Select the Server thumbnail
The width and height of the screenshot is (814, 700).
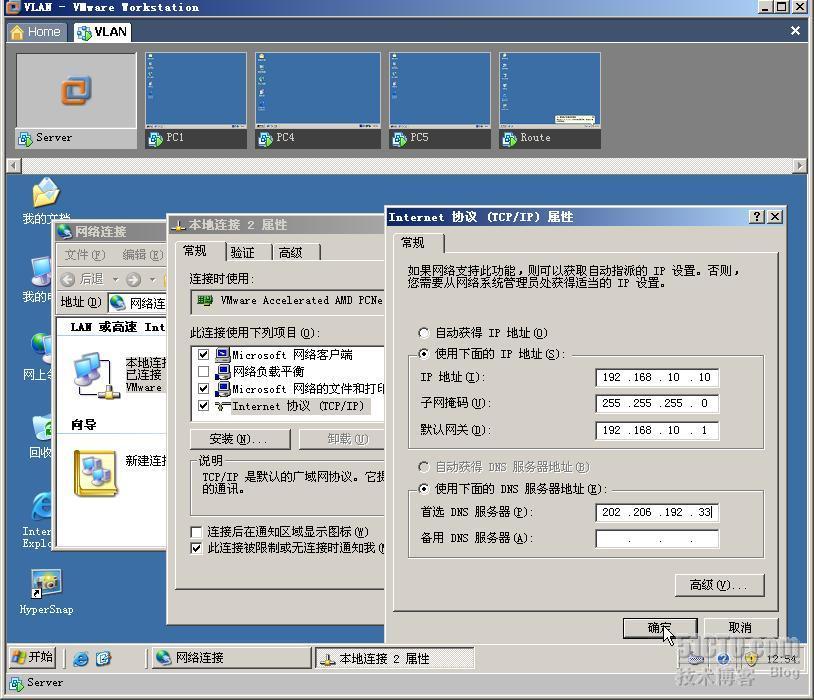click(76, 101)
